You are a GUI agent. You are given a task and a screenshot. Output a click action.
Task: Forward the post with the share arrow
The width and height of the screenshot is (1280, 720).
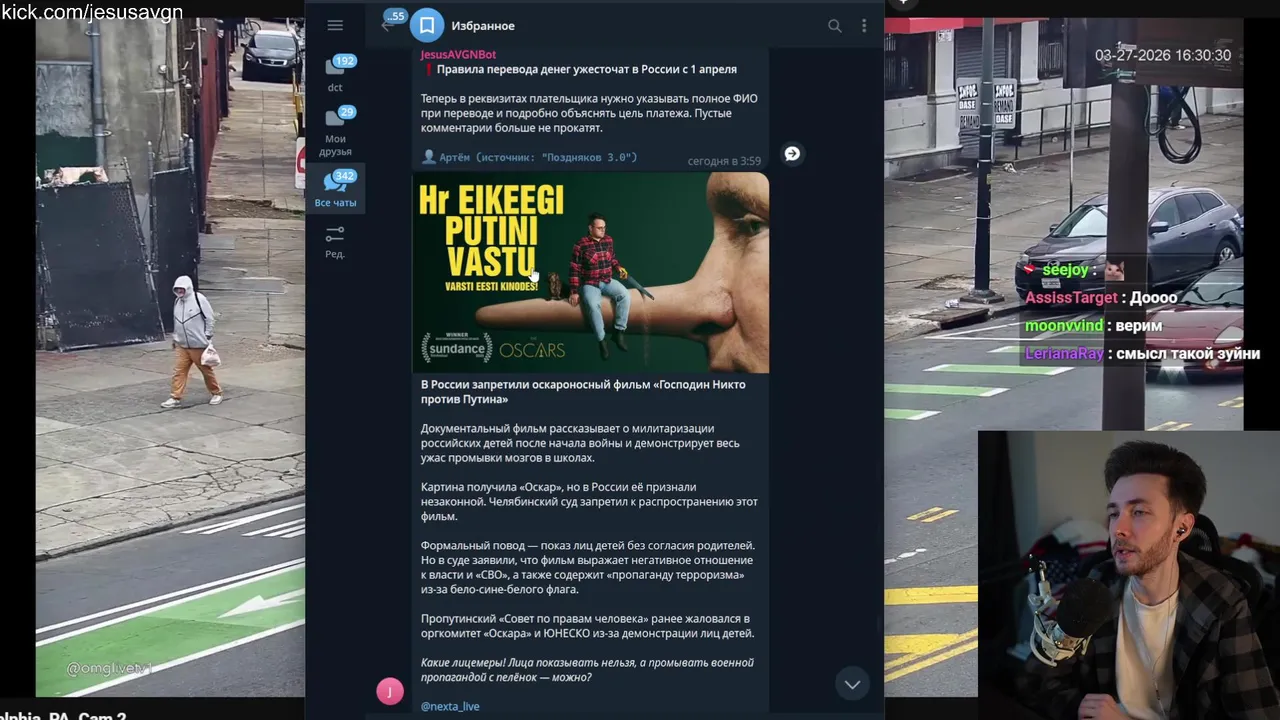792,153
